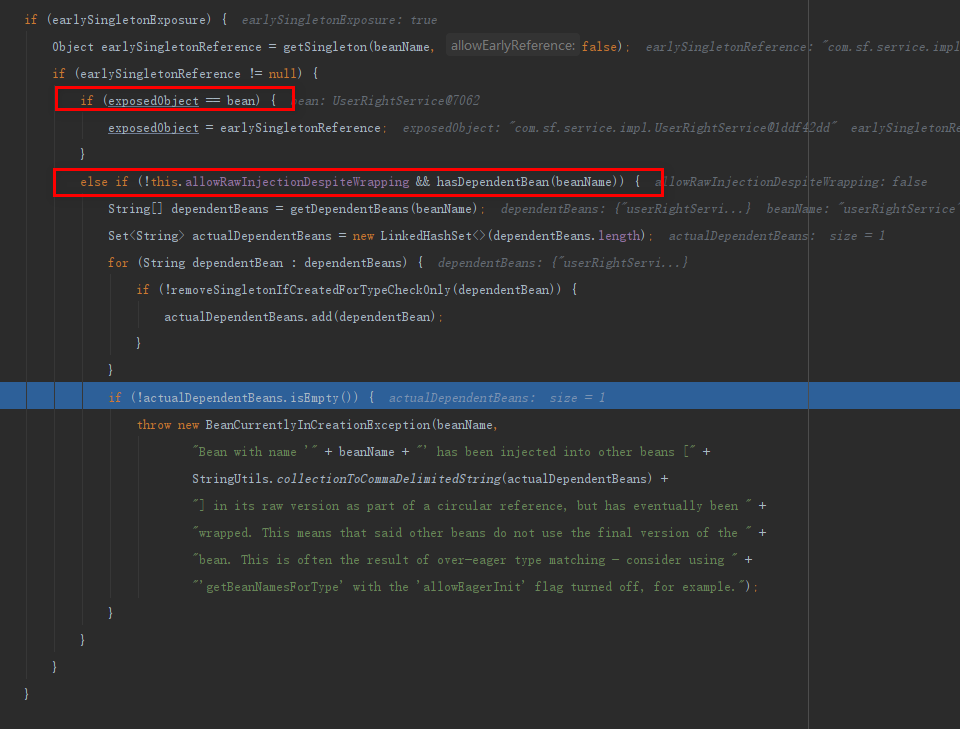Click the 'allowRawInjectionDespiteWrapping: false' inline hint
This screenshot has height=729, width=960.
[790, 182]
